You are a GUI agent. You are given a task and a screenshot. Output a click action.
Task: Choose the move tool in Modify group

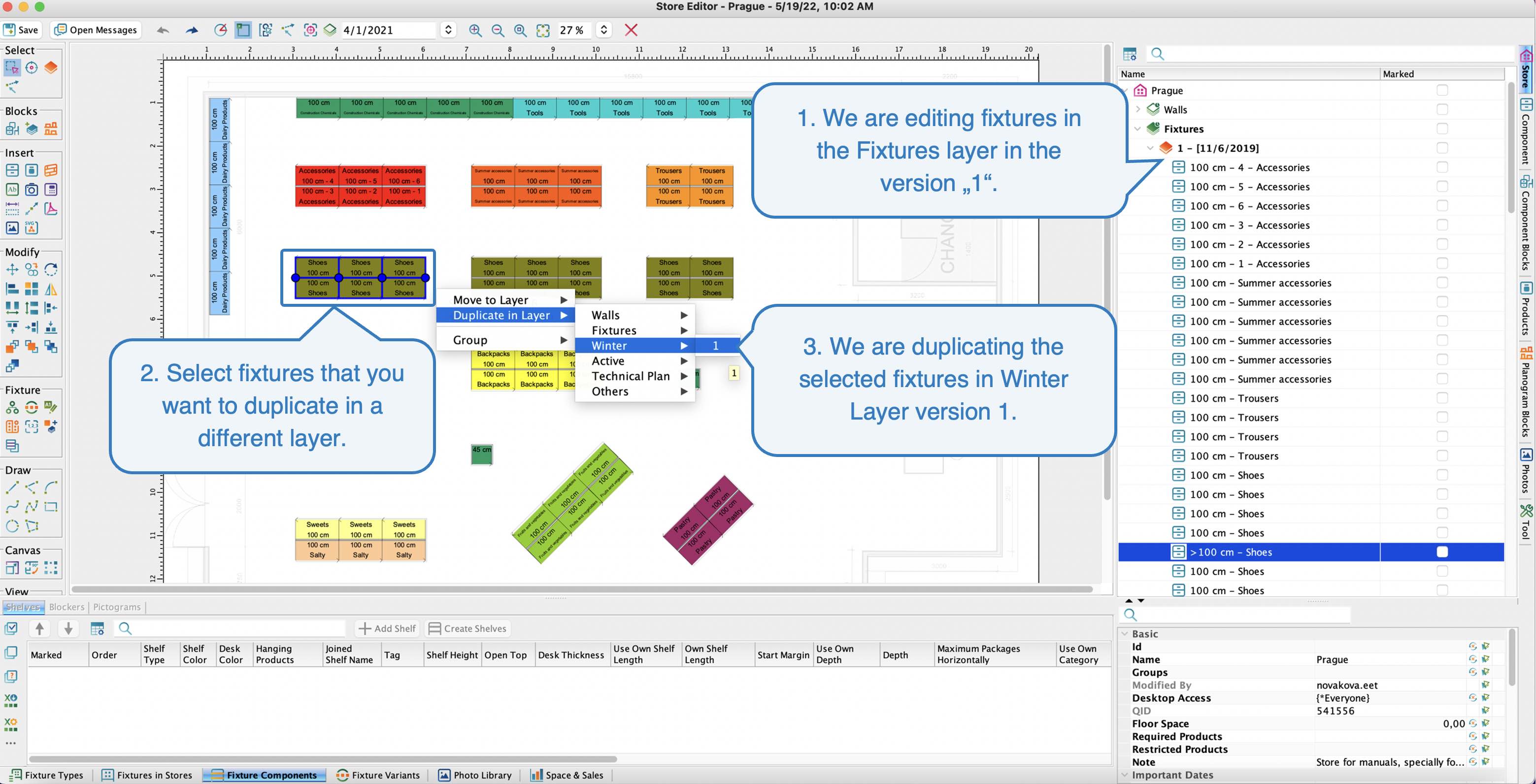coord(12,269)
